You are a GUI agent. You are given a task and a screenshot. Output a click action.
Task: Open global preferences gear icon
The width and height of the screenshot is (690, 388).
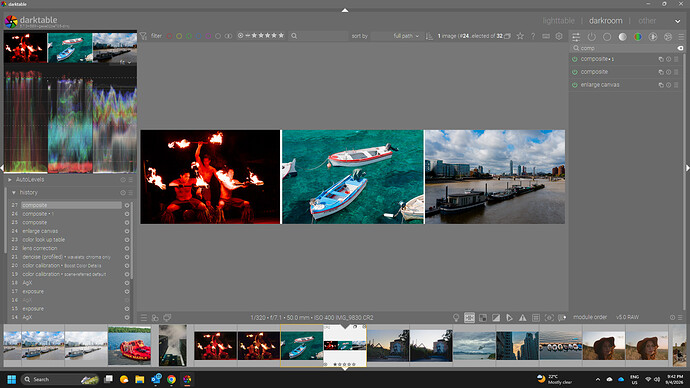559,36
